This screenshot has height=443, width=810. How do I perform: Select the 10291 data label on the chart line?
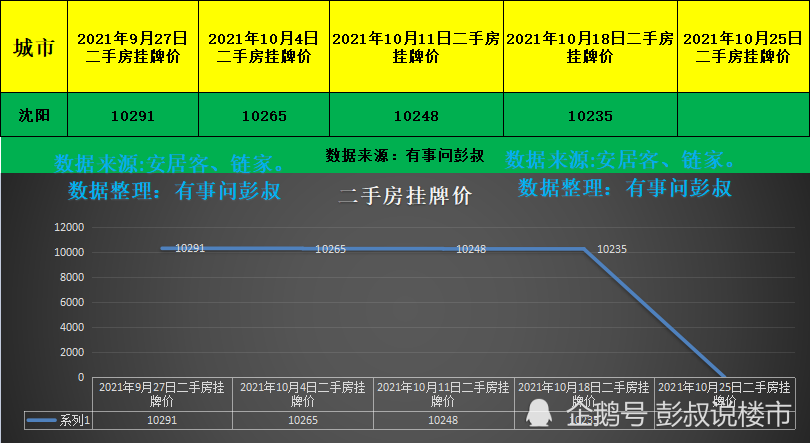pos(190,248)
